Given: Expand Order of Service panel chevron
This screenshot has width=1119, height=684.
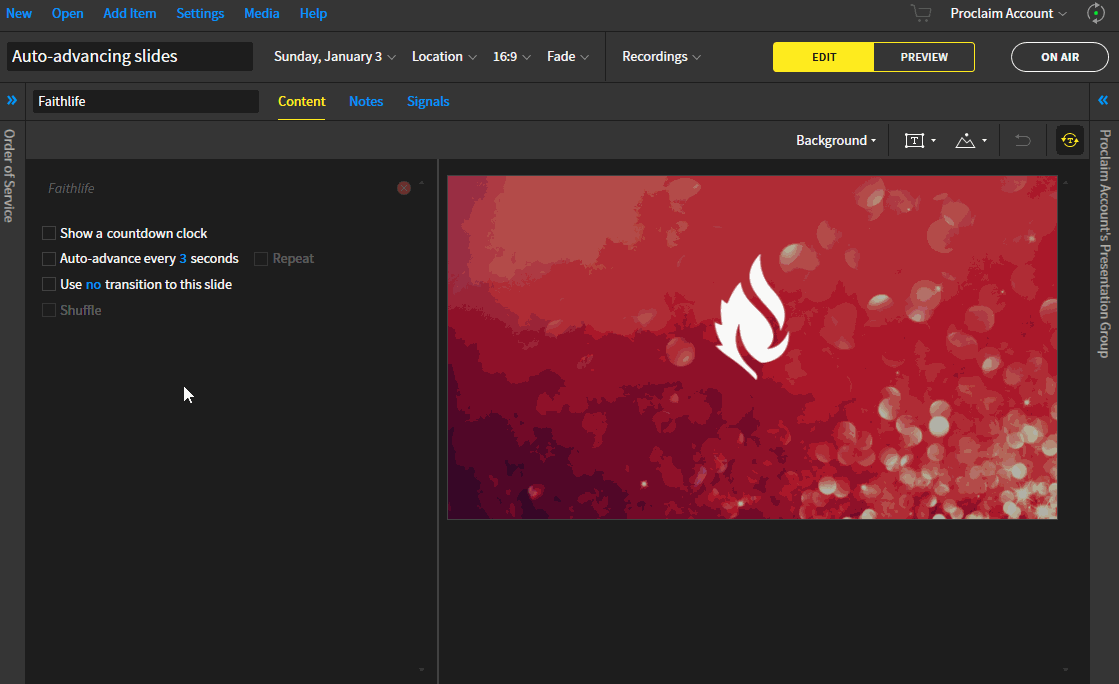Looking at the screenshot, I should (12, 101).
